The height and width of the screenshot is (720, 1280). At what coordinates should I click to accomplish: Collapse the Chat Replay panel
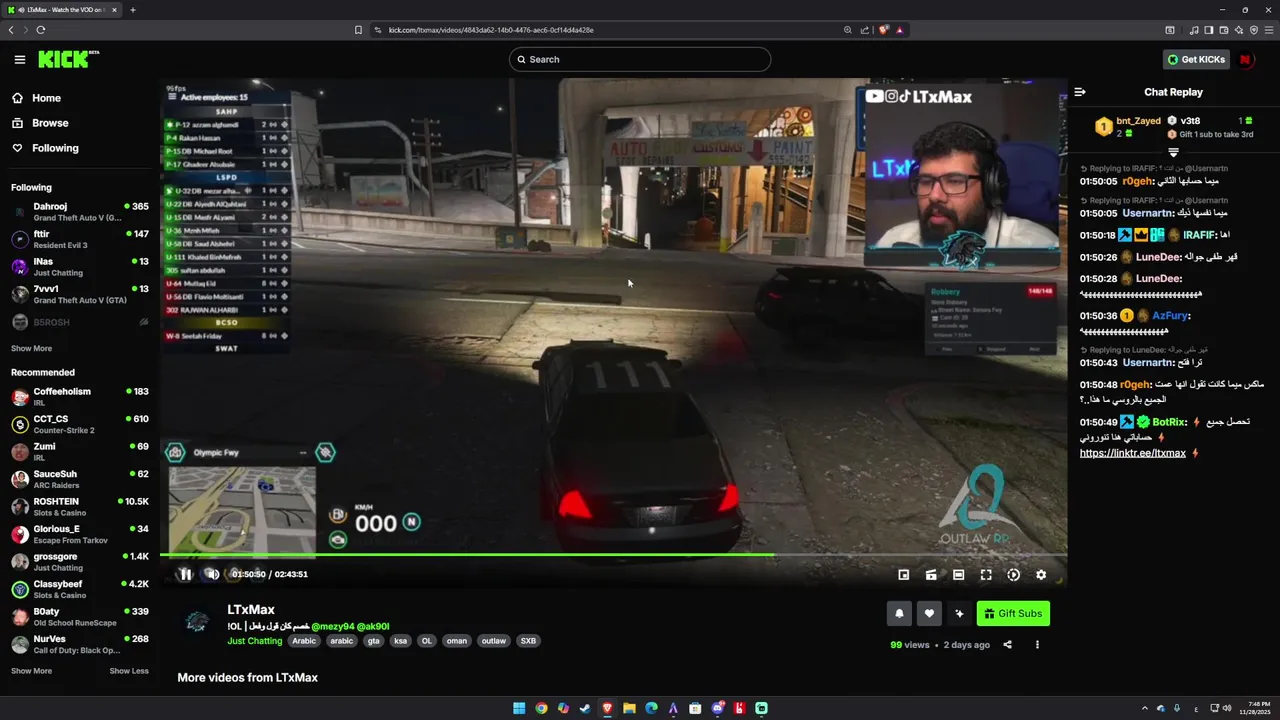pos(1080,92)
